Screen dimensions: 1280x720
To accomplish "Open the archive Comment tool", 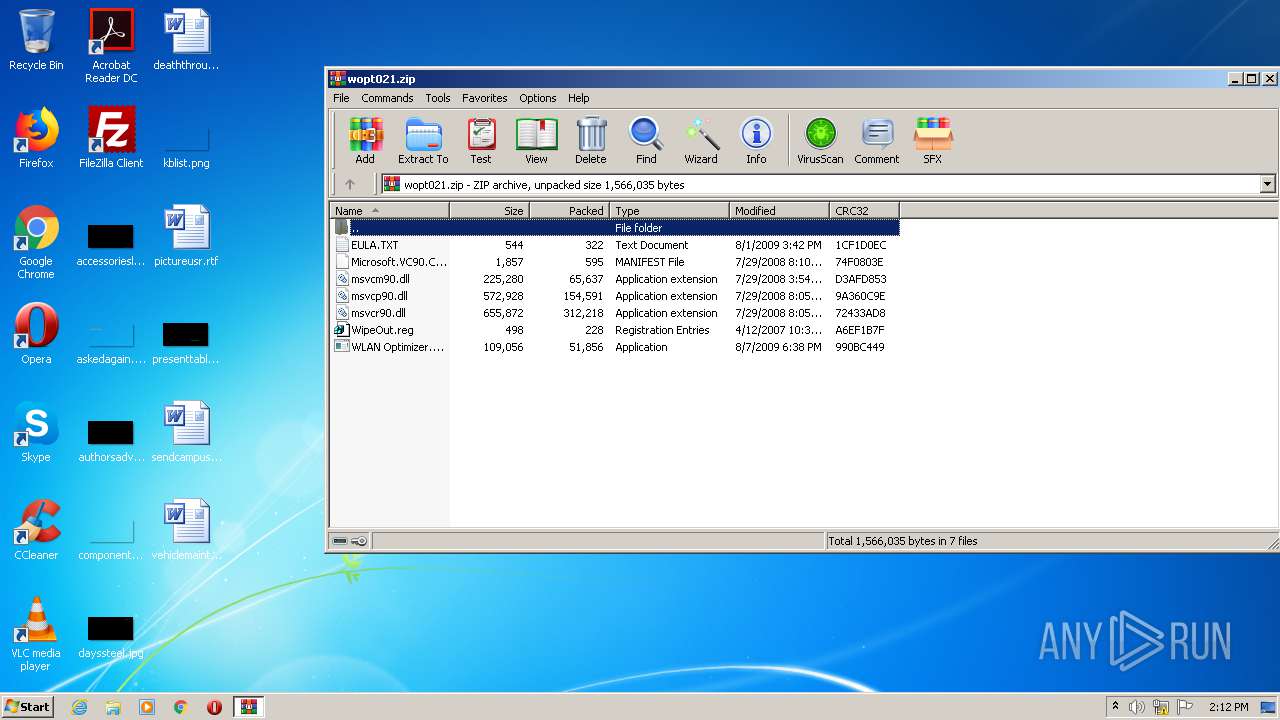I will point(877,140).
